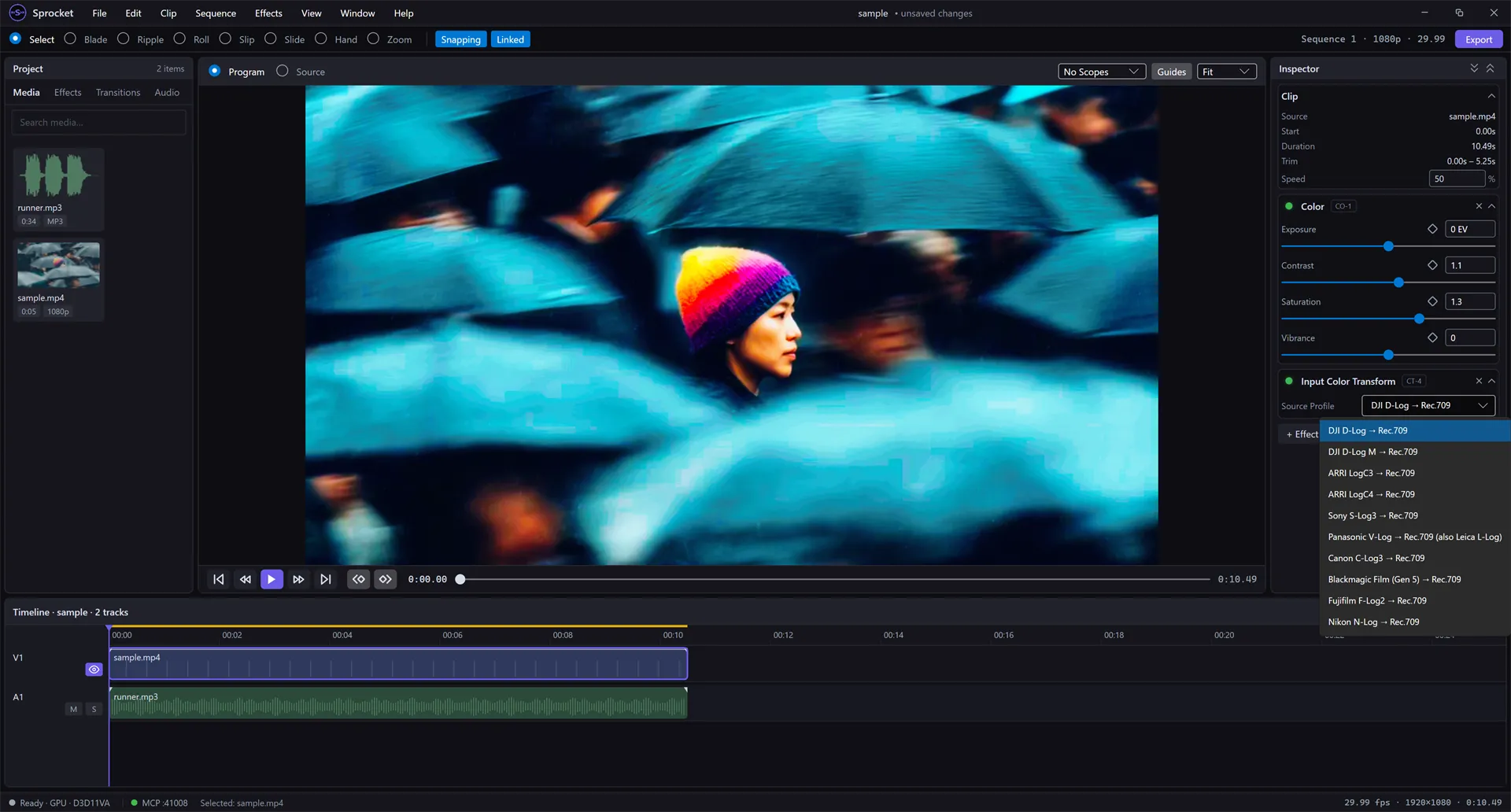Choose ARRI LogC3 → Rec.709 profile
The width and height of the screenshot is (1511, 812).
click(1415, 473)
